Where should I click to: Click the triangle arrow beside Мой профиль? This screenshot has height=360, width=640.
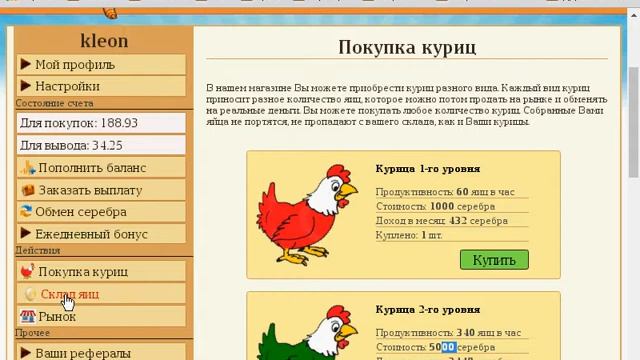click(x=26, y=64)
